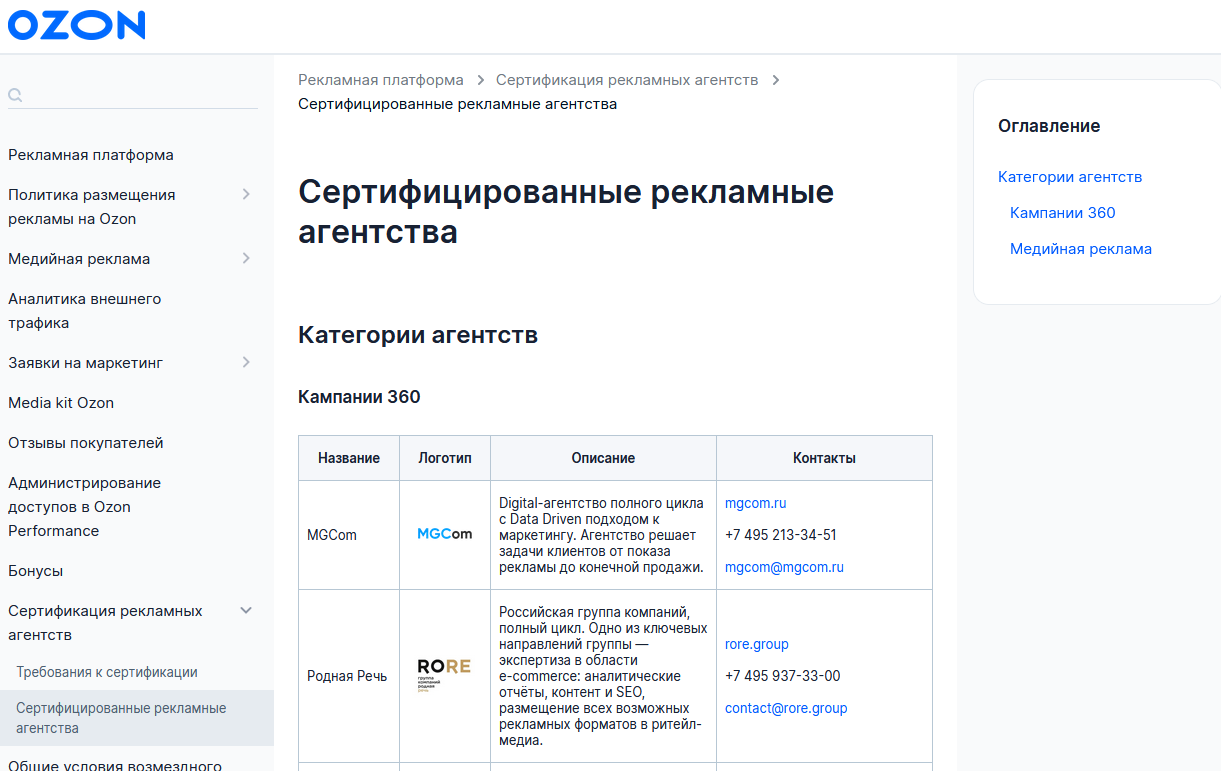Click phone +7 495 213-34-51
1221x771 pixels.
781,535
